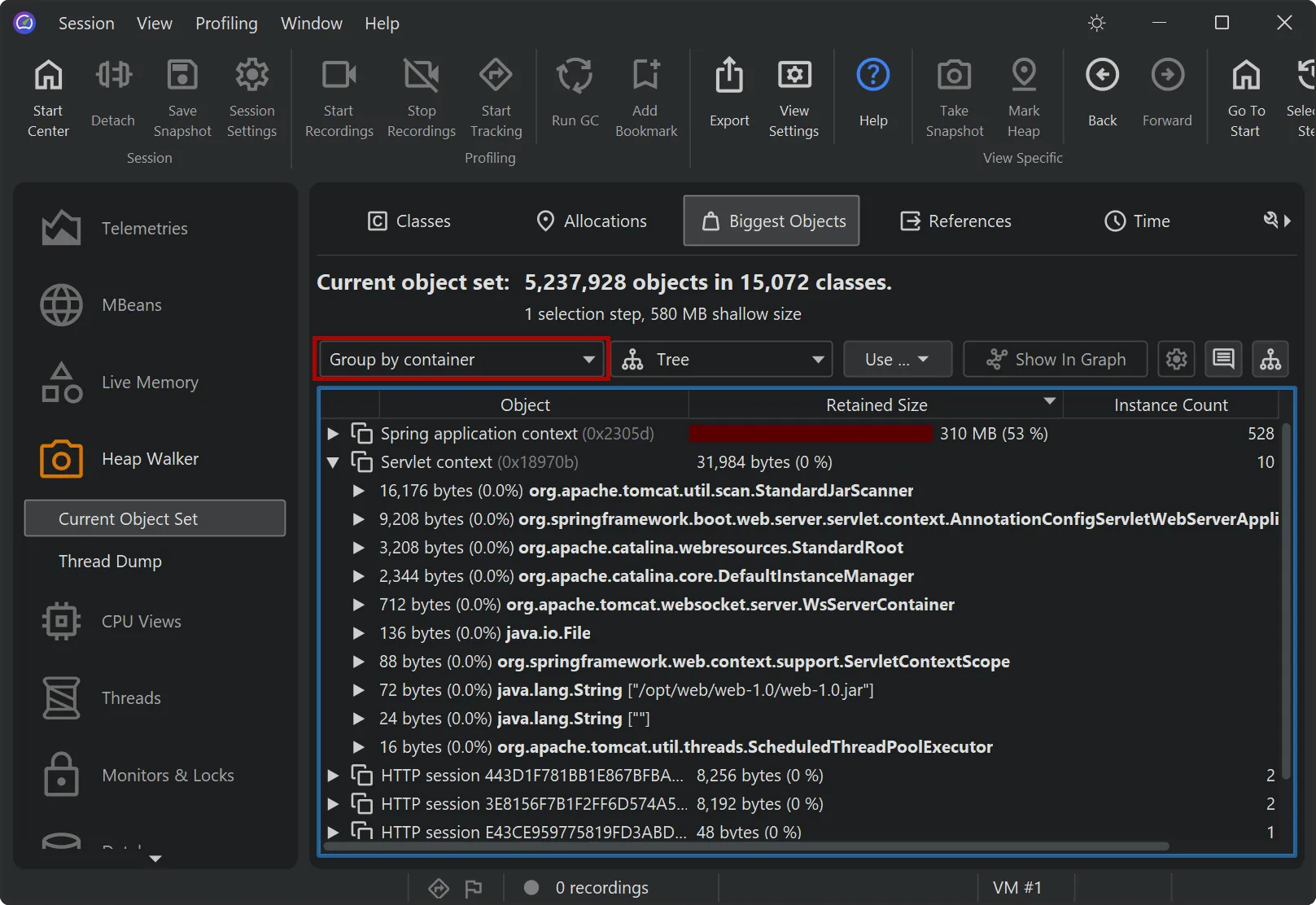Switch to the References tab

[955, 221]
